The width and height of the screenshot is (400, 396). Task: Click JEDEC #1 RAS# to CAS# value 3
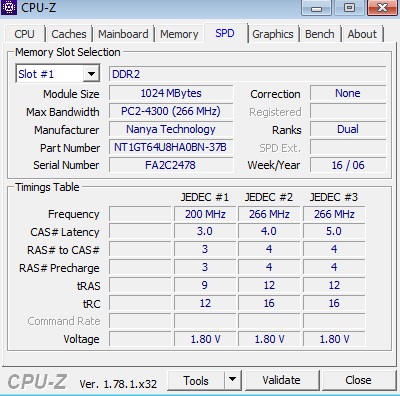tap(205, 249)
